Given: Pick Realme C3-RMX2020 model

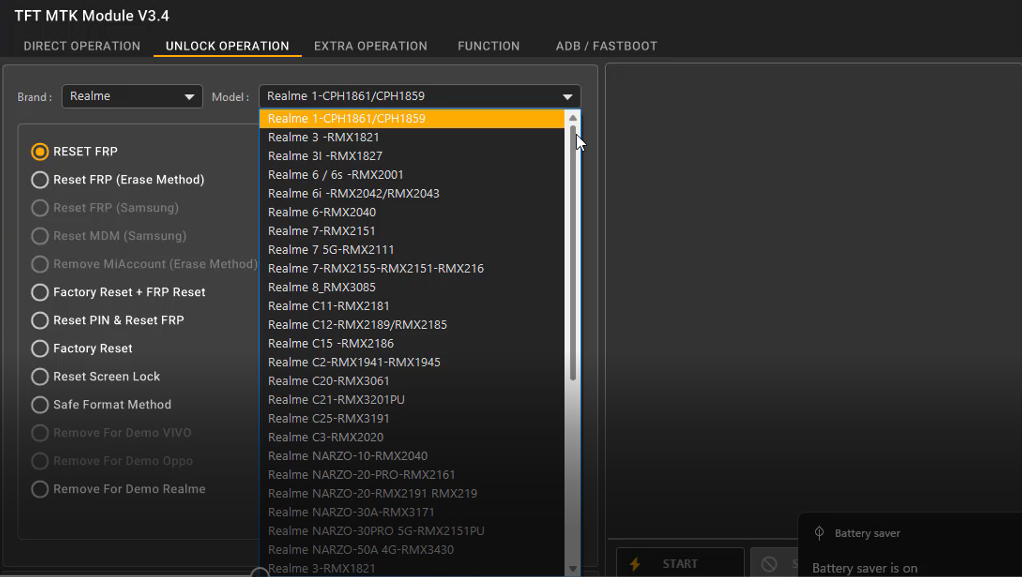Looking at the screenshot, I should click(x=412, y=437).
